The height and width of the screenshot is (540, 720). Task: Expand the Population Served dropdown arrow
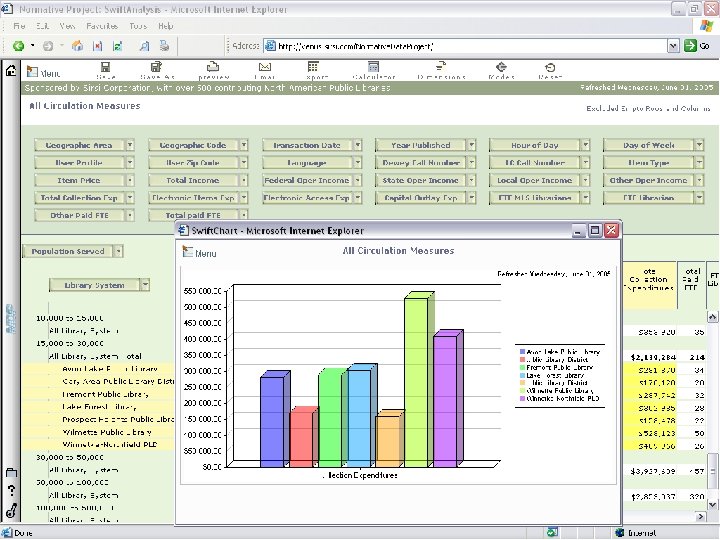(x=118, y=251)
